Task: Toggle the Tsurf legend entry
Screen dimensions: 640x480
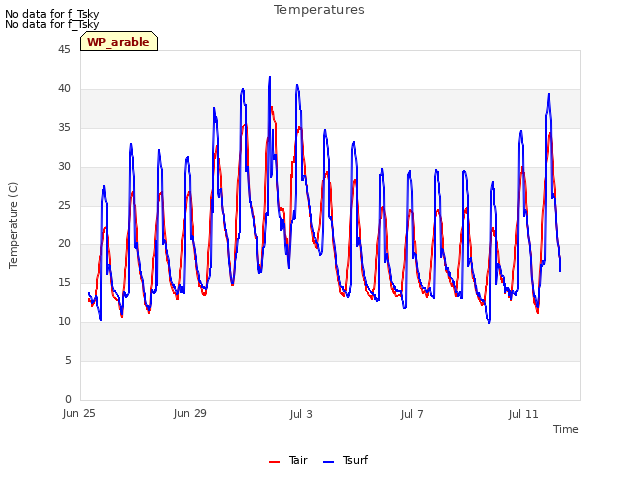Action: pos(345,460)
